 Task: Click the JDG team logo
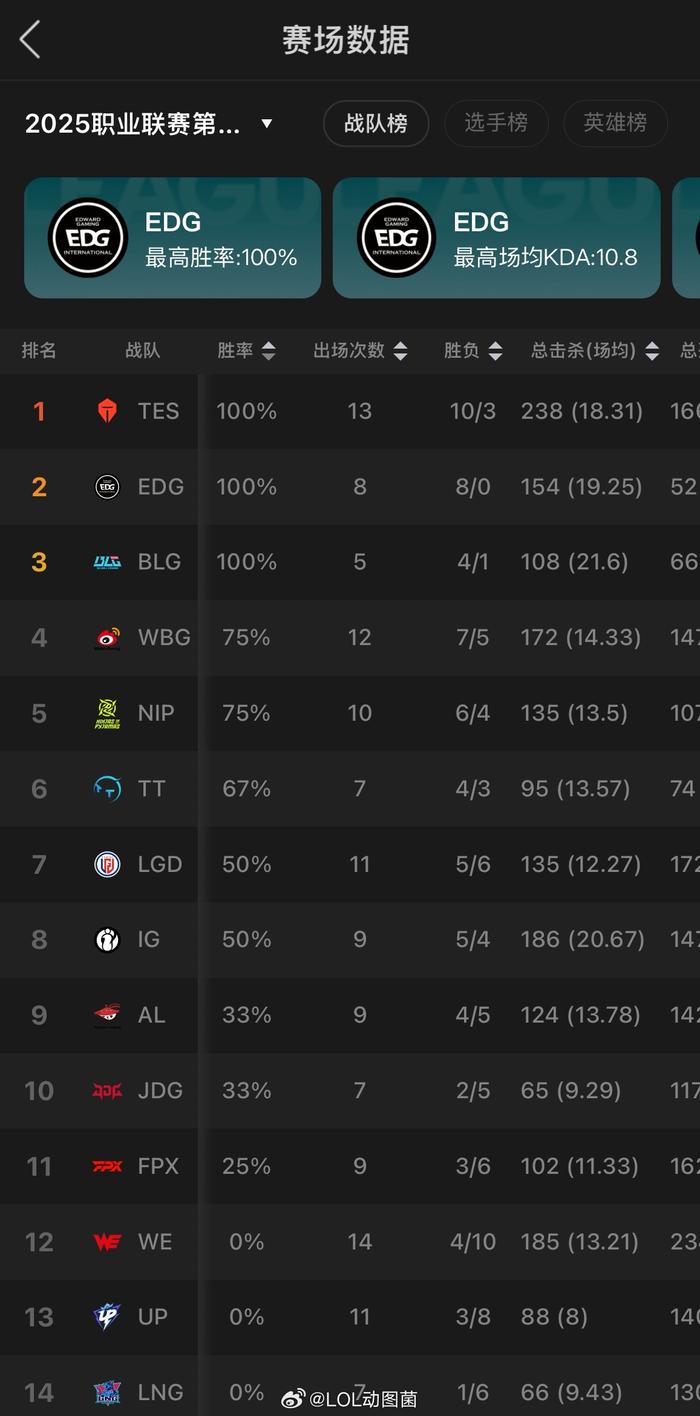point(107,1090)
